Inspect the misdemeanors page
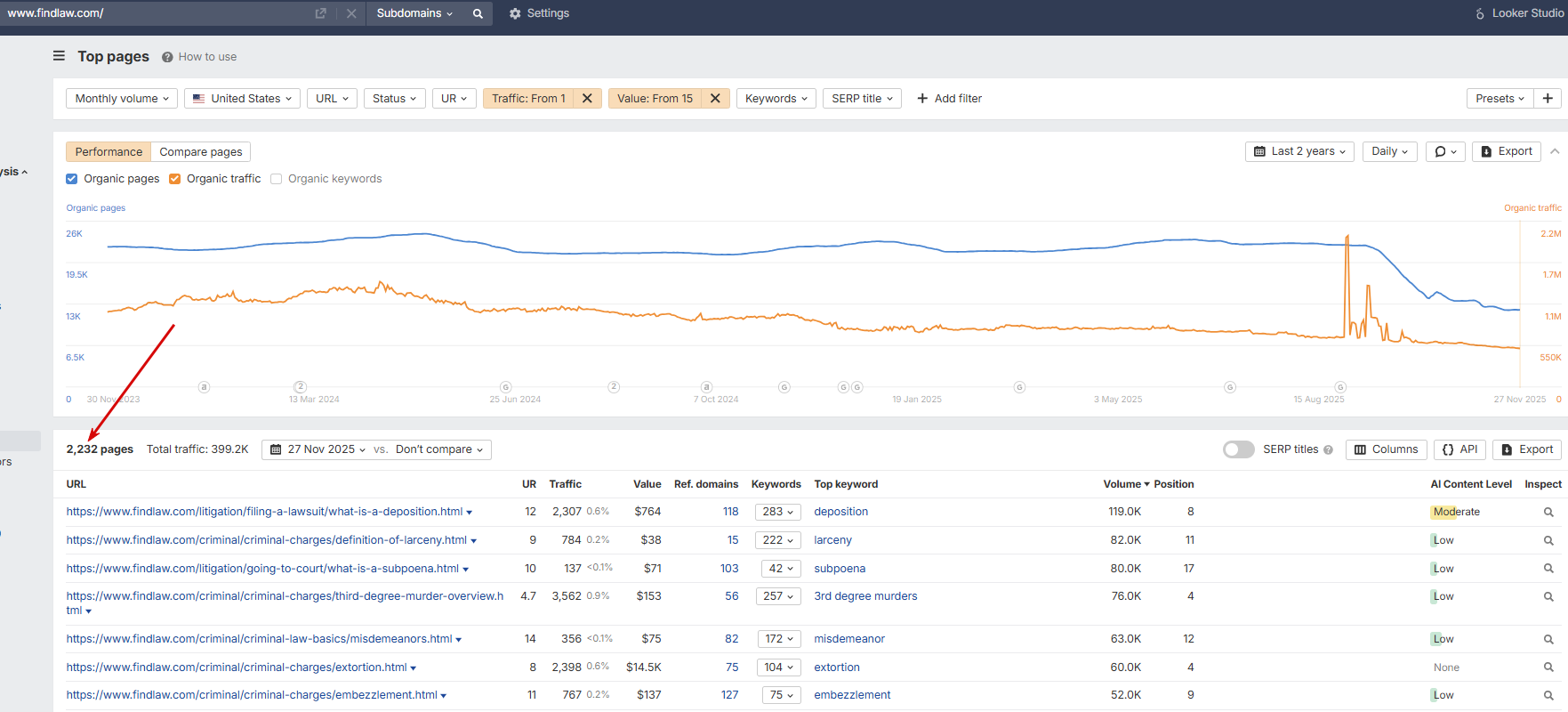The height and width of the screenshot is (712, 1568). click(1548, 639)
